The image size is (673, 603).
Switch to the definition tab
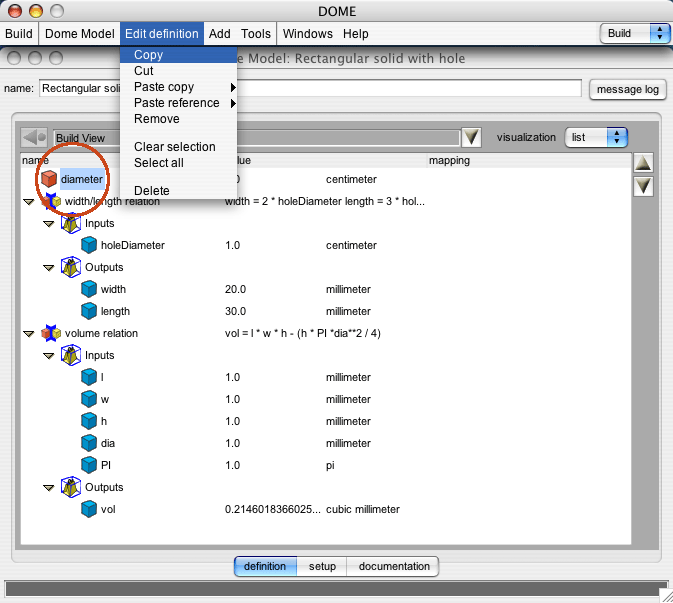tap(265, 567)
